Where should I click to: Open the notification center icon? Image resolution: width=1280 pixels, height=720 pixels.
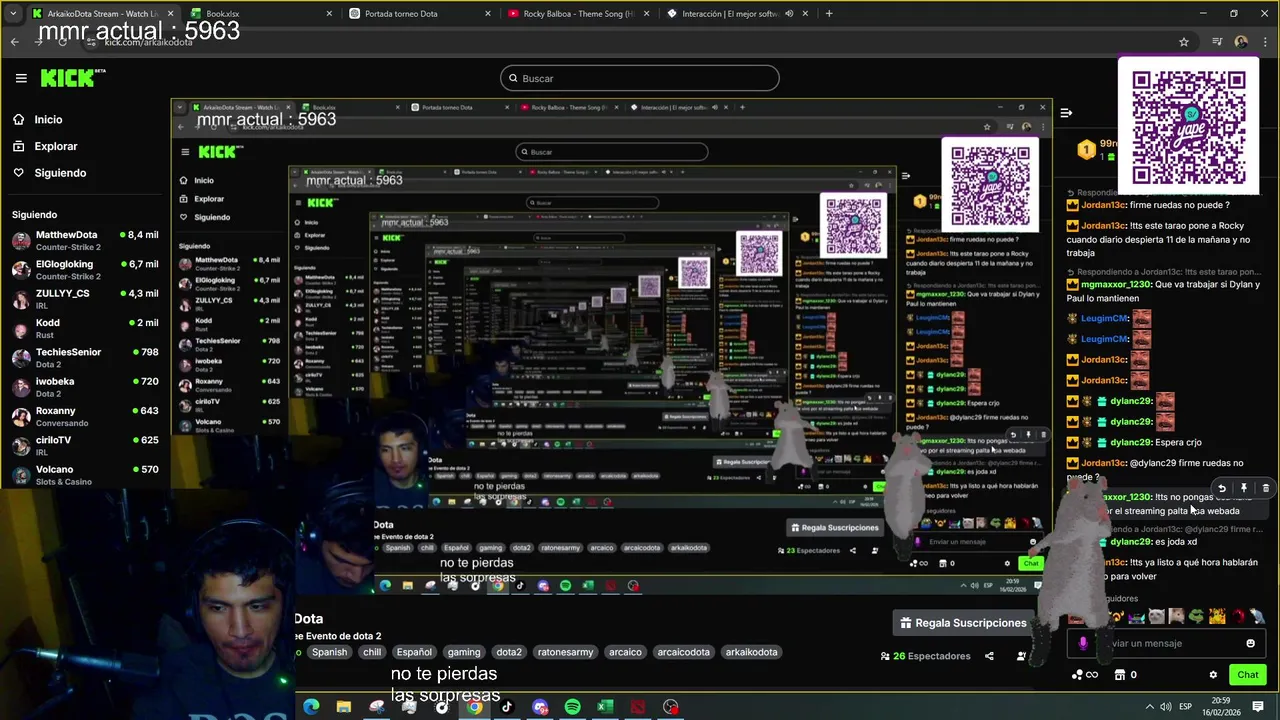point(1258,707)
